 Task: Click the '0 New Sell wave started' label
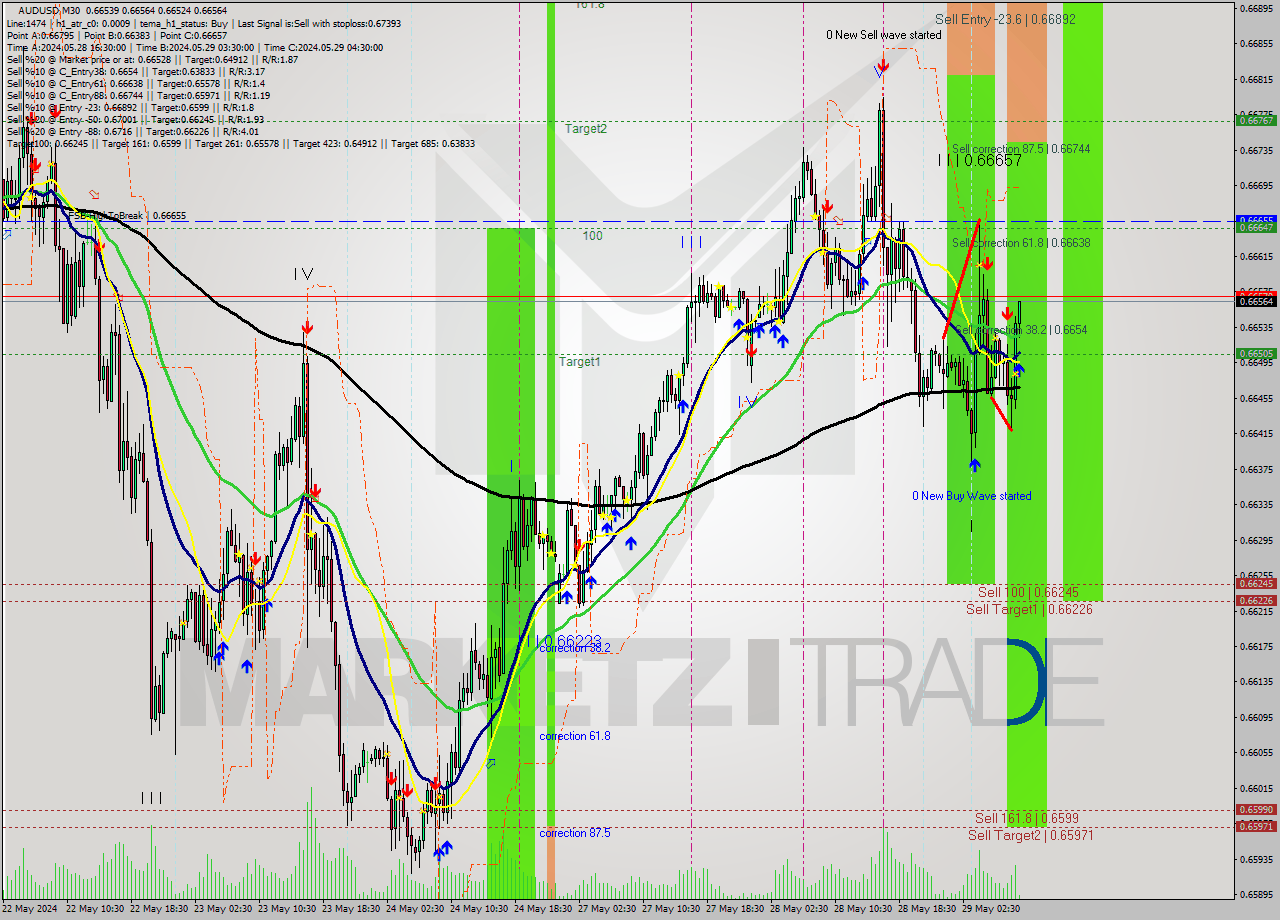tap(883, 35)
